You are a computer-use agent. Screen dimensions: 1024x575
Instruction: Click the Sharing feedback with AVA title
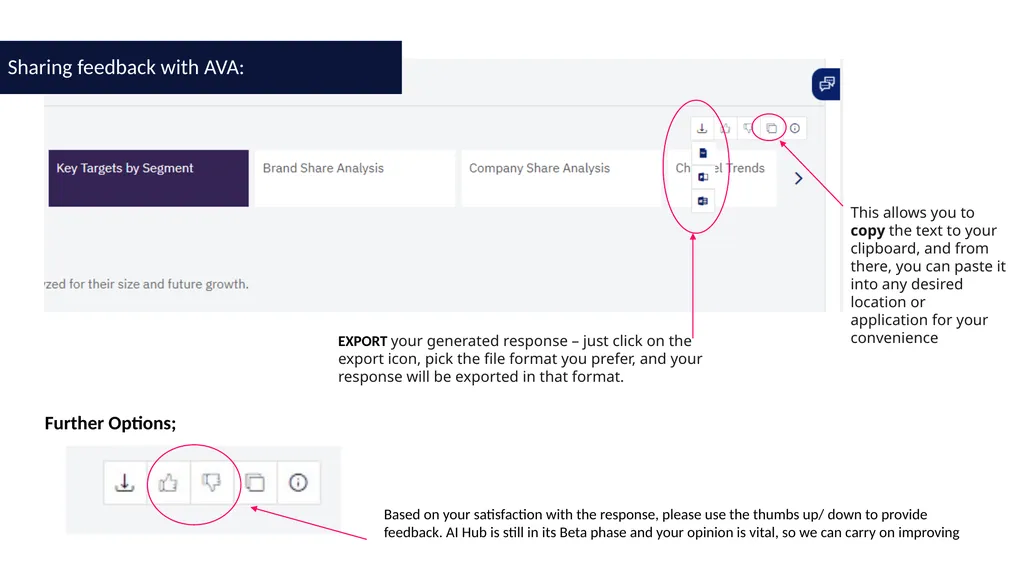tap(125, 67)
